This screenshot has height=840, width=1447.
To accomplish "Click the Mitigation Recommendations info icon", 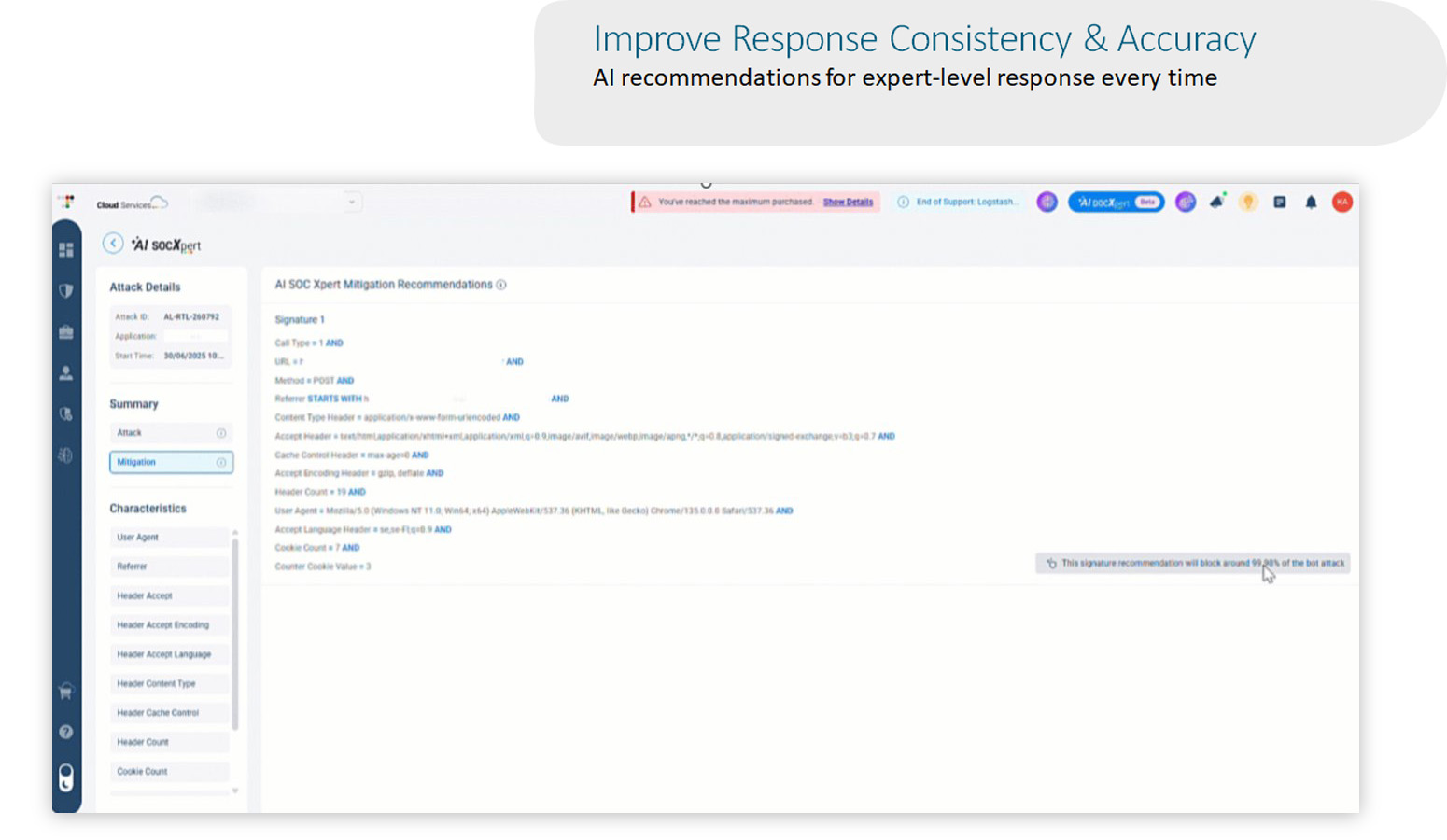I will (501, 286).
